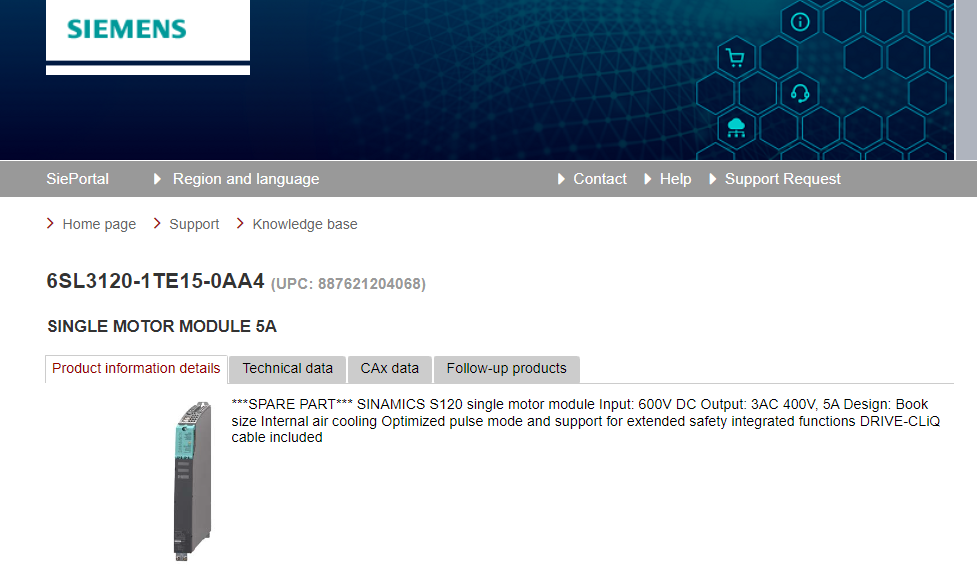Screen dimensions: 977x572
Task: Open the information hexagon icon
Action: click(800, 22)
